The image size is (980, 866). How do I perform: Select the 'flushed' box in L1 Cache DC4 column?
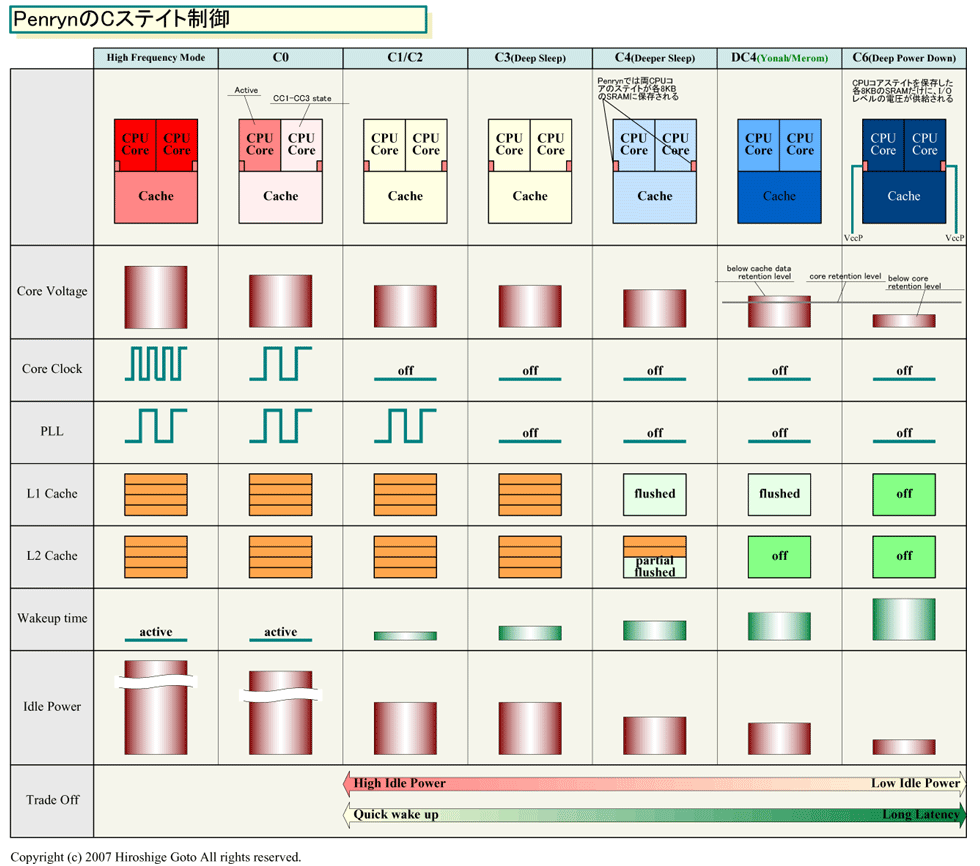click(x=779, y=494)
